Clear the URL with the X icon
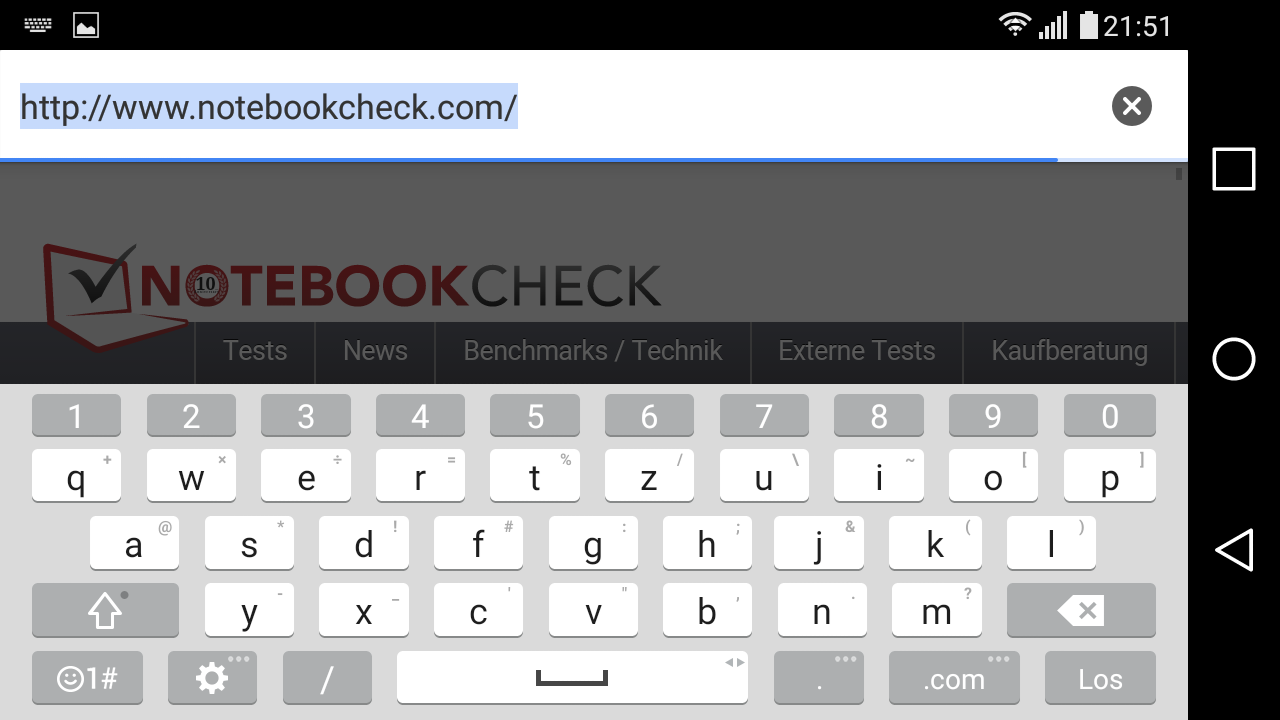The width and height of the screenshot is (1280, 720). coord(1132,106)
